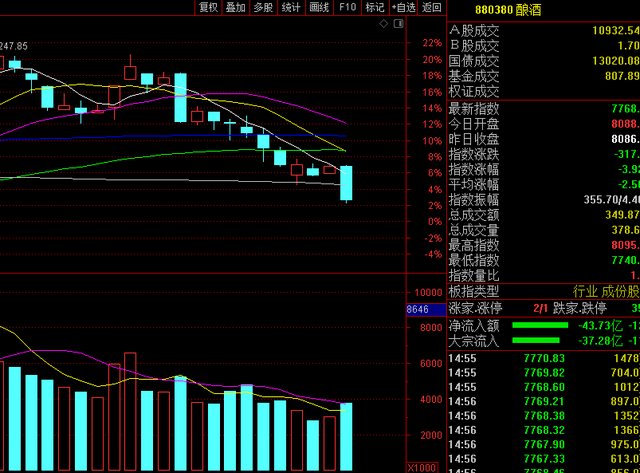Click the 返回 back button
The width and height of the screenshot is (640, 473).
431,7
